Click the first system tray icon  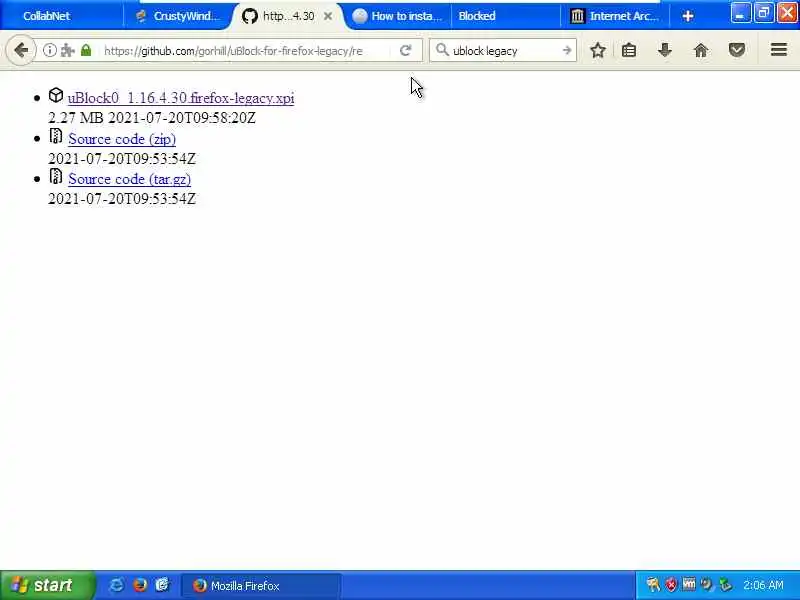653,584
